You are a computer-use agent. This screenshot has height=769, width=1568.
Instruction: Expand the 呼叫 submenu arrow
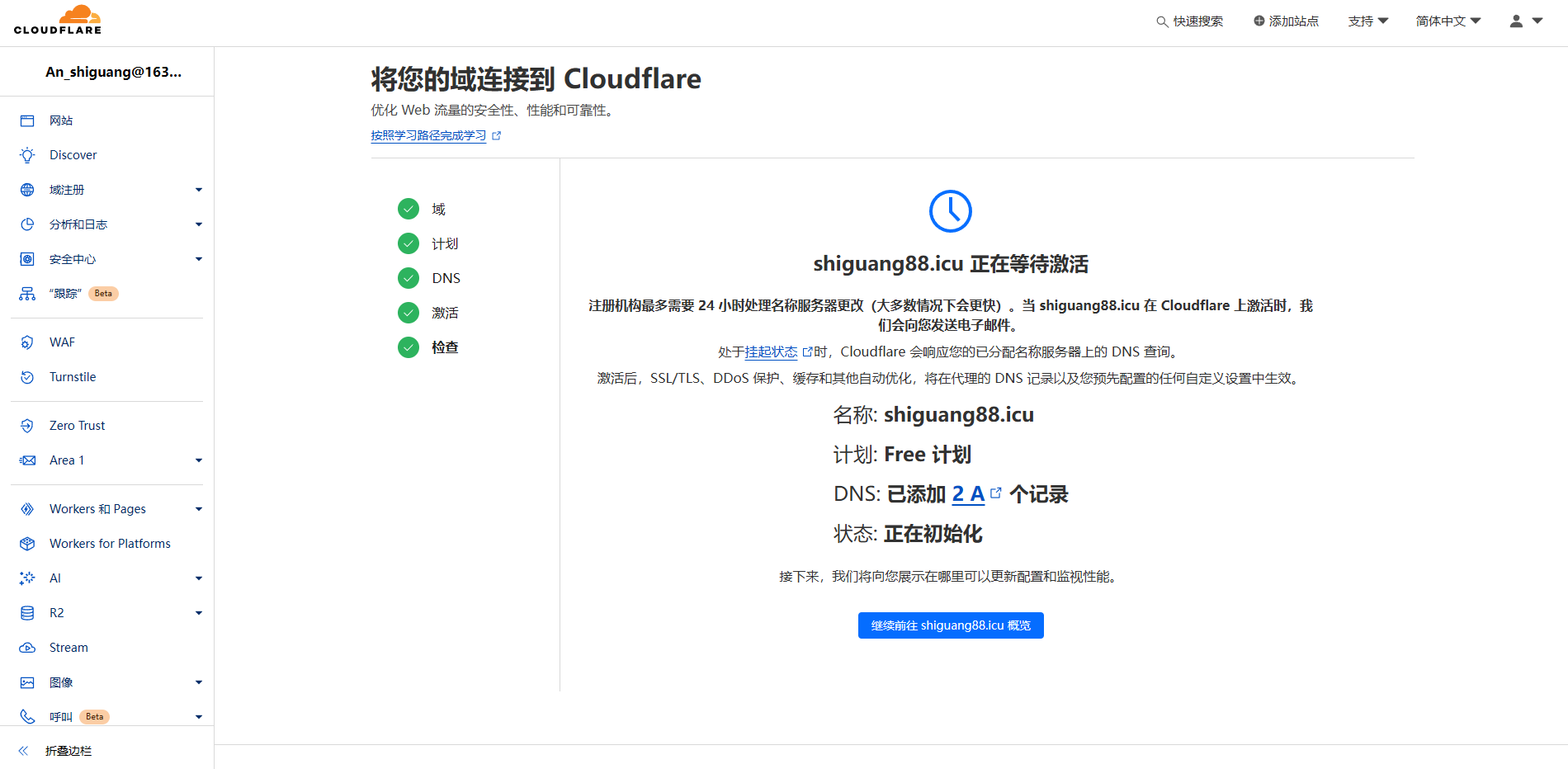pyautogui.click(x=199, y=717)
